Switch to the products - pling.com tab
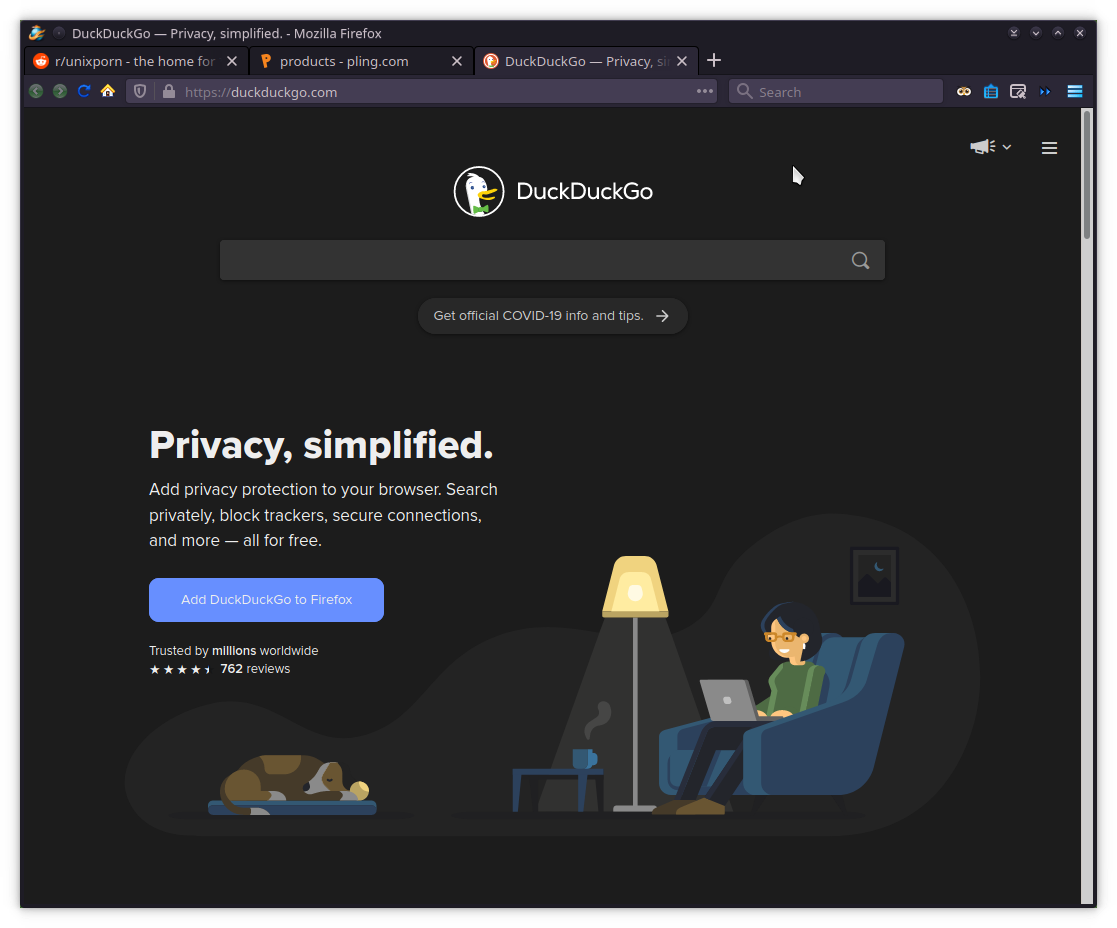 click(361, 61)
